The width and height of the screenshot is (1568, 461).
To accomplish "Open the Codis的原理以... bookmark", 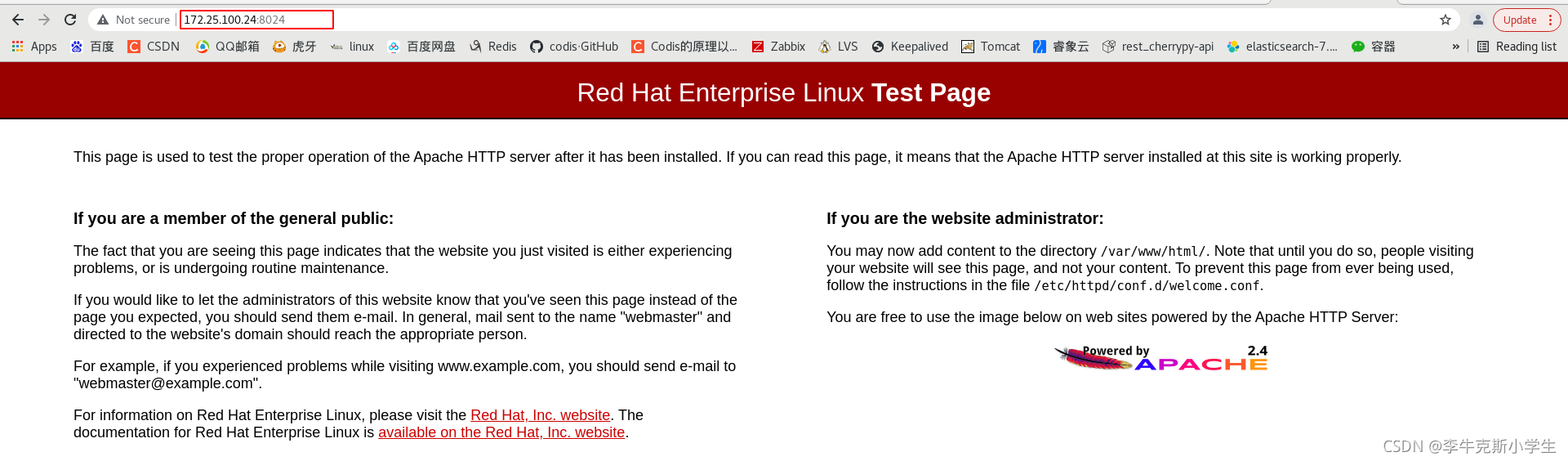I will (x=684, y=47).
